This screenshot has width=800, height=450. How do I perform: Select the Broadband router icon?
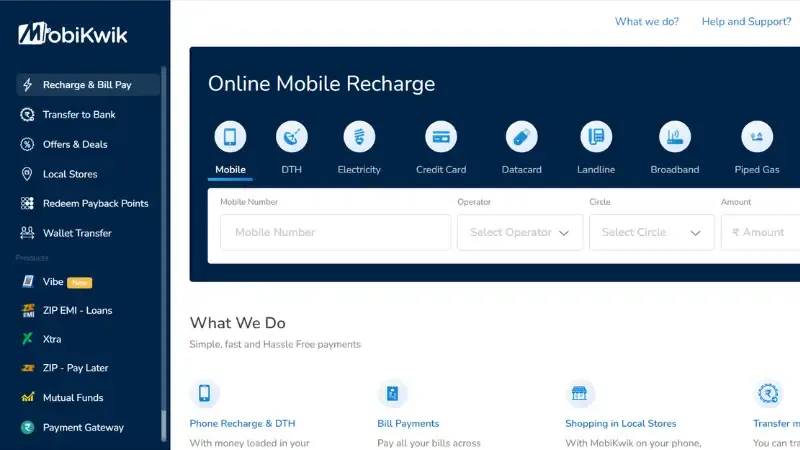pos(674,137)
